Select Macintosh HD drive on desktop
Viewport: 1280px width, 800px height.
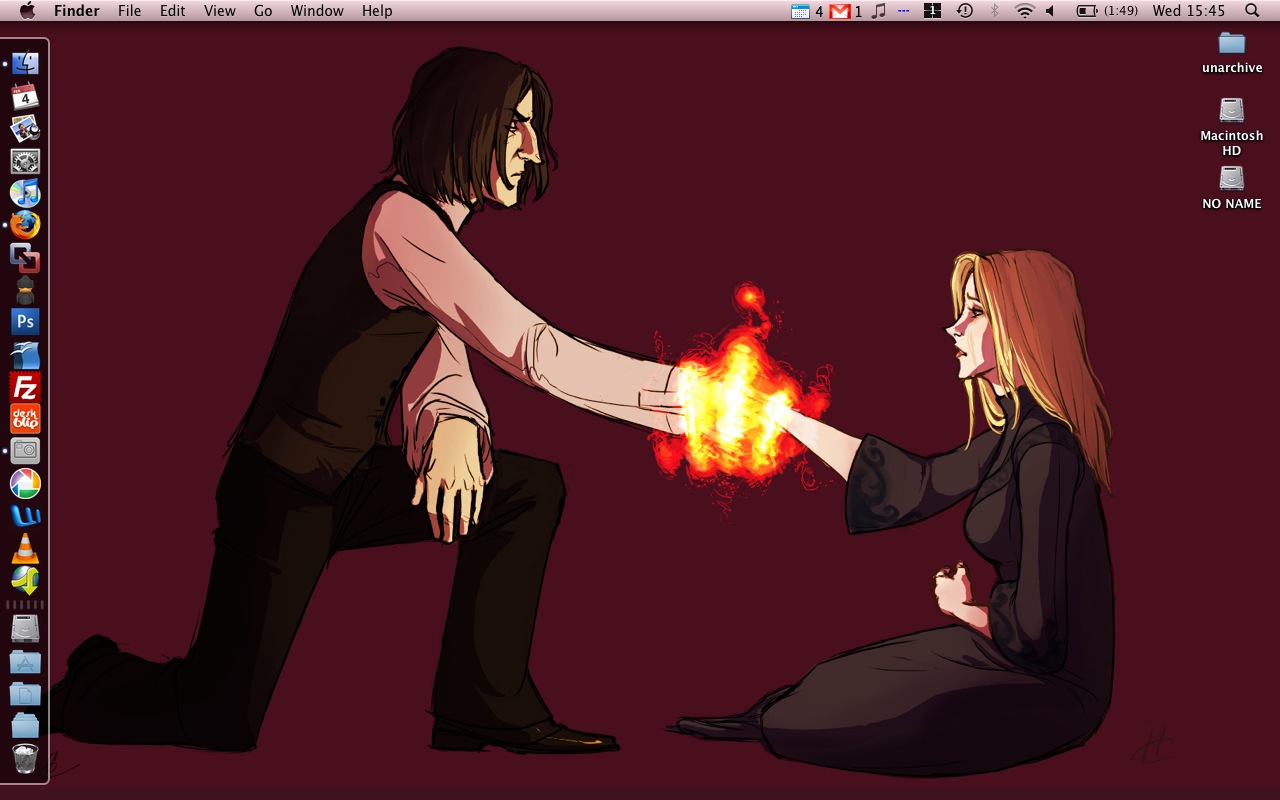1232,110
